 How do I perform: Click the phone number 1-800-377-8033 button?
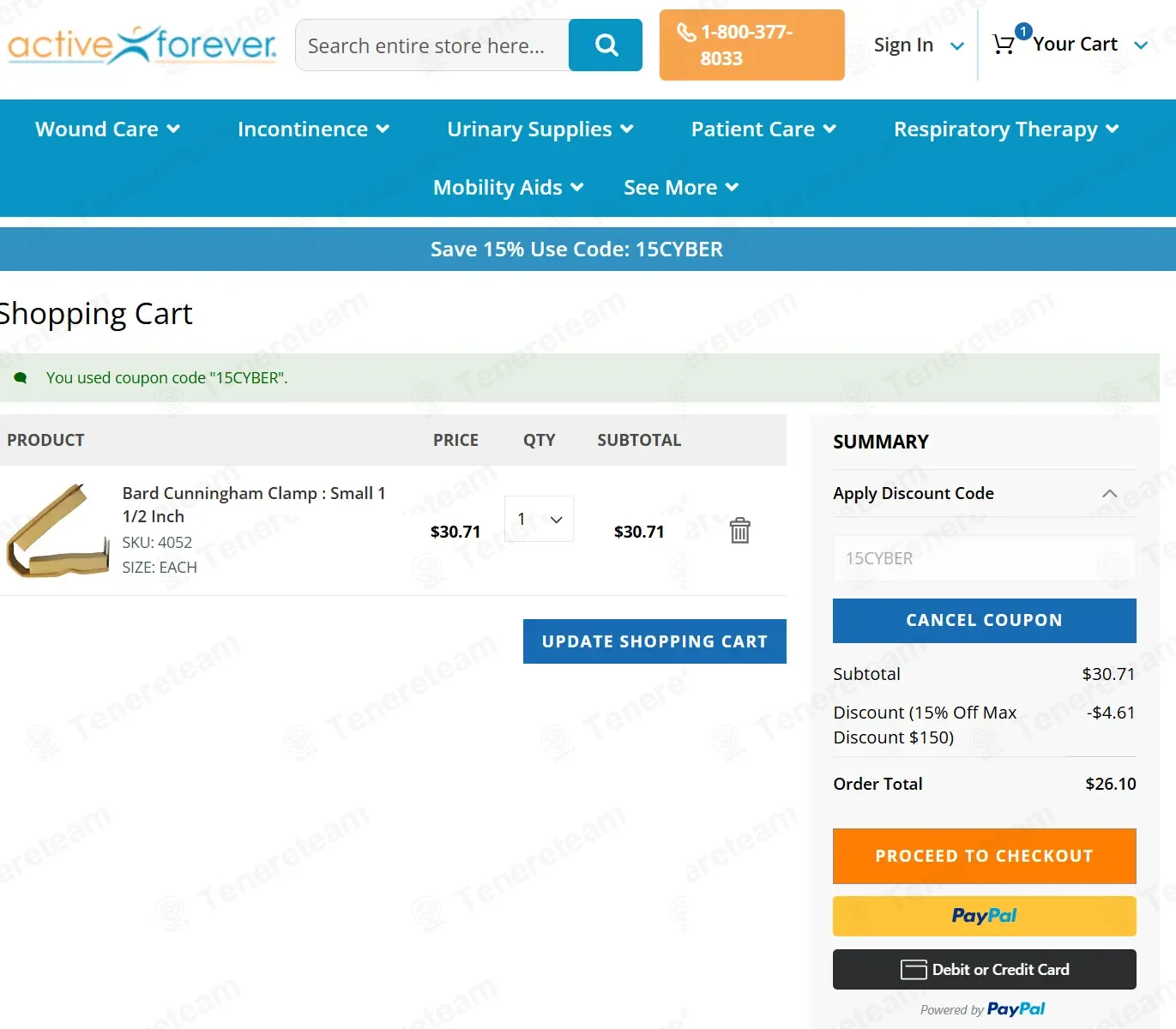click(x=751, y=45)
